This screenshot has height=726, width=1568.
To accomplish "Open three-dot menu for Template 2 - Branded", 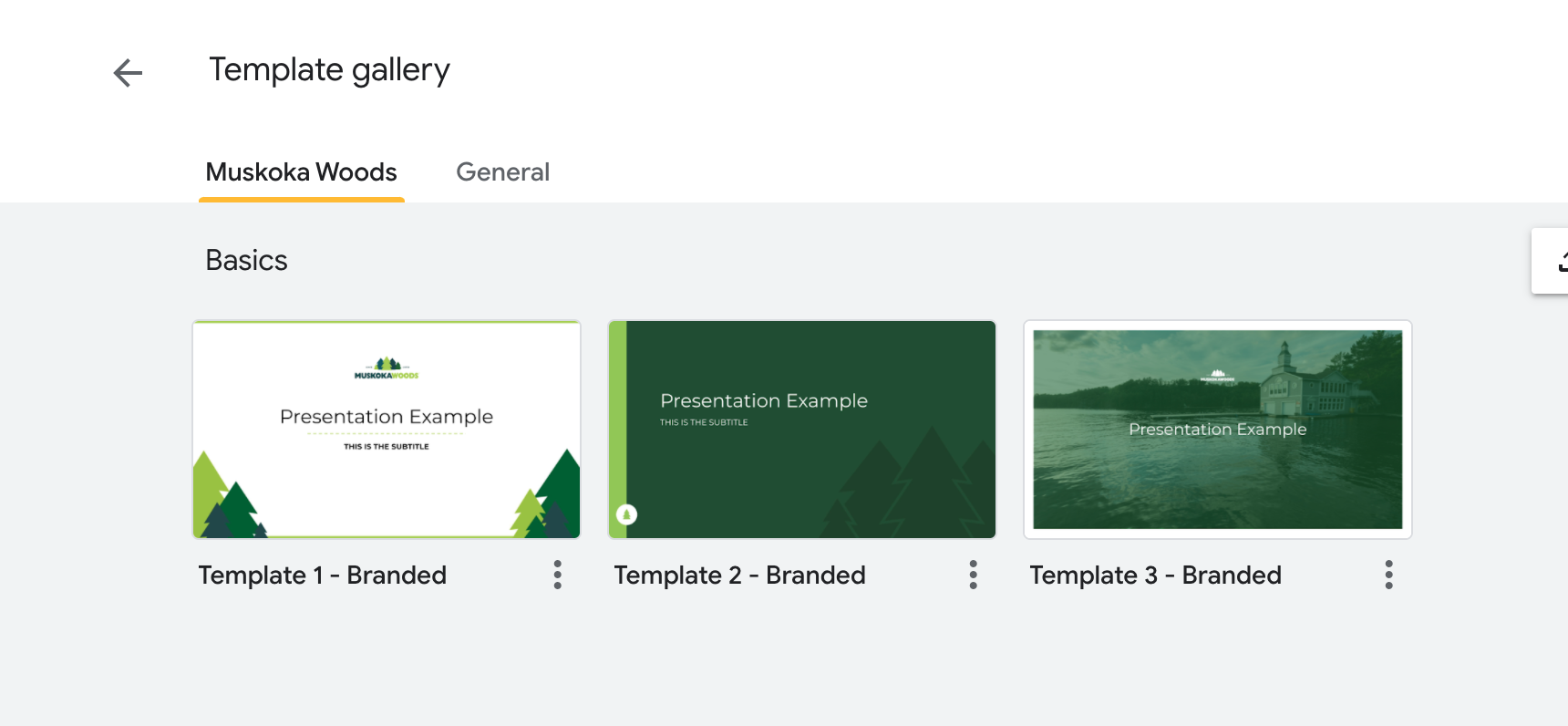I will coord(973,575).
